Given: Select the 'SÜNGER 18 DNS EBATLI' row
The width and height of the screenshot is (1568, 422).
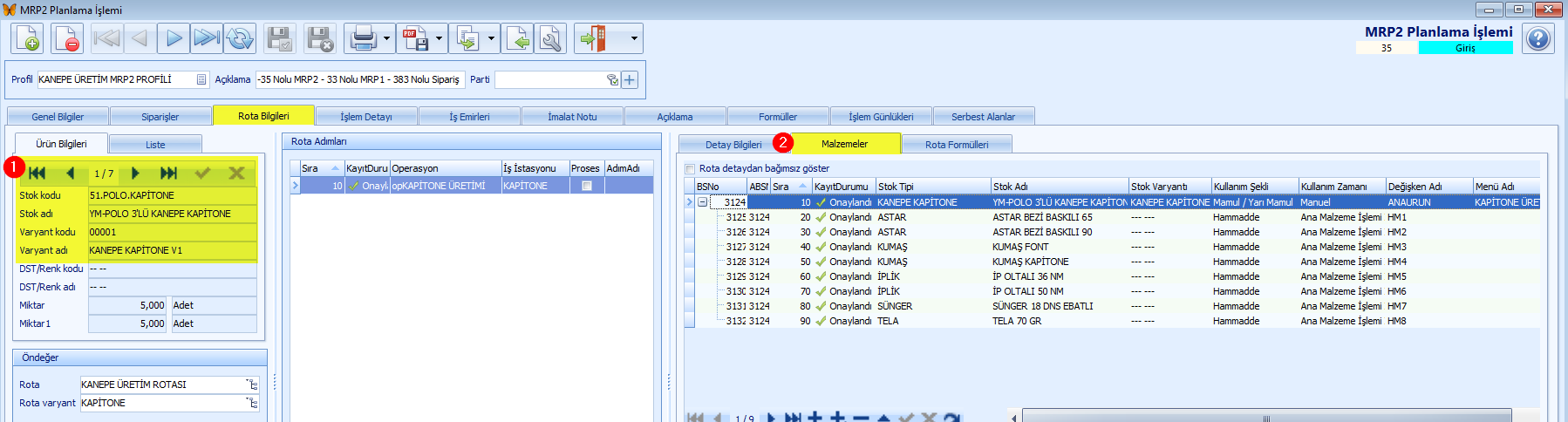Looking at the screenshot, I should 1117,306.
